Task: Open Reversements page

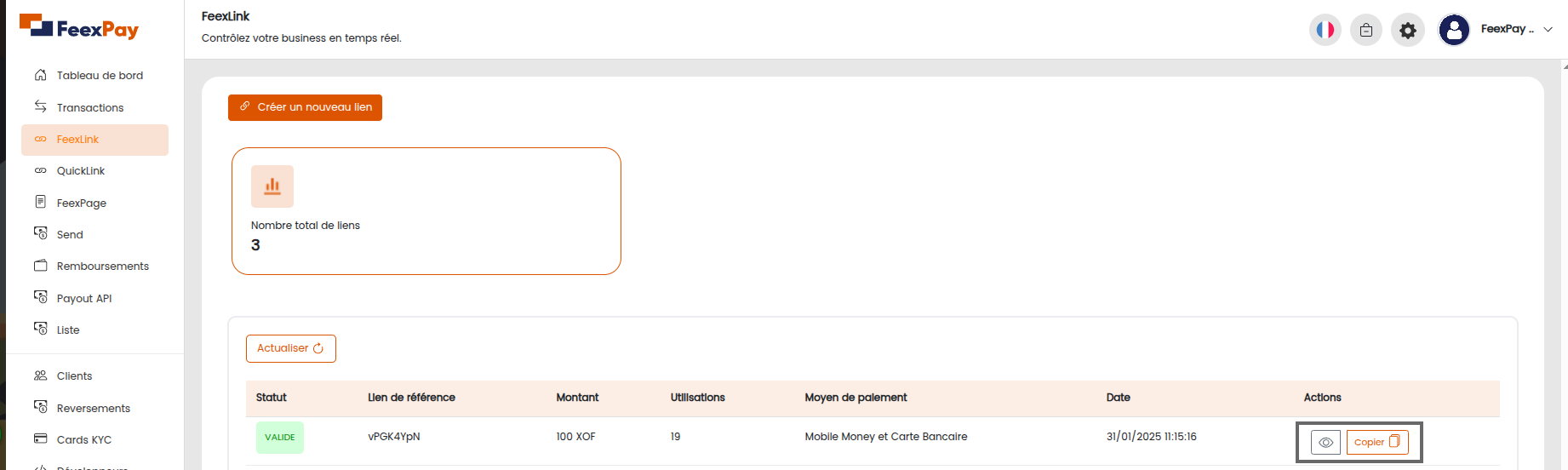Action: click(94, 408)
